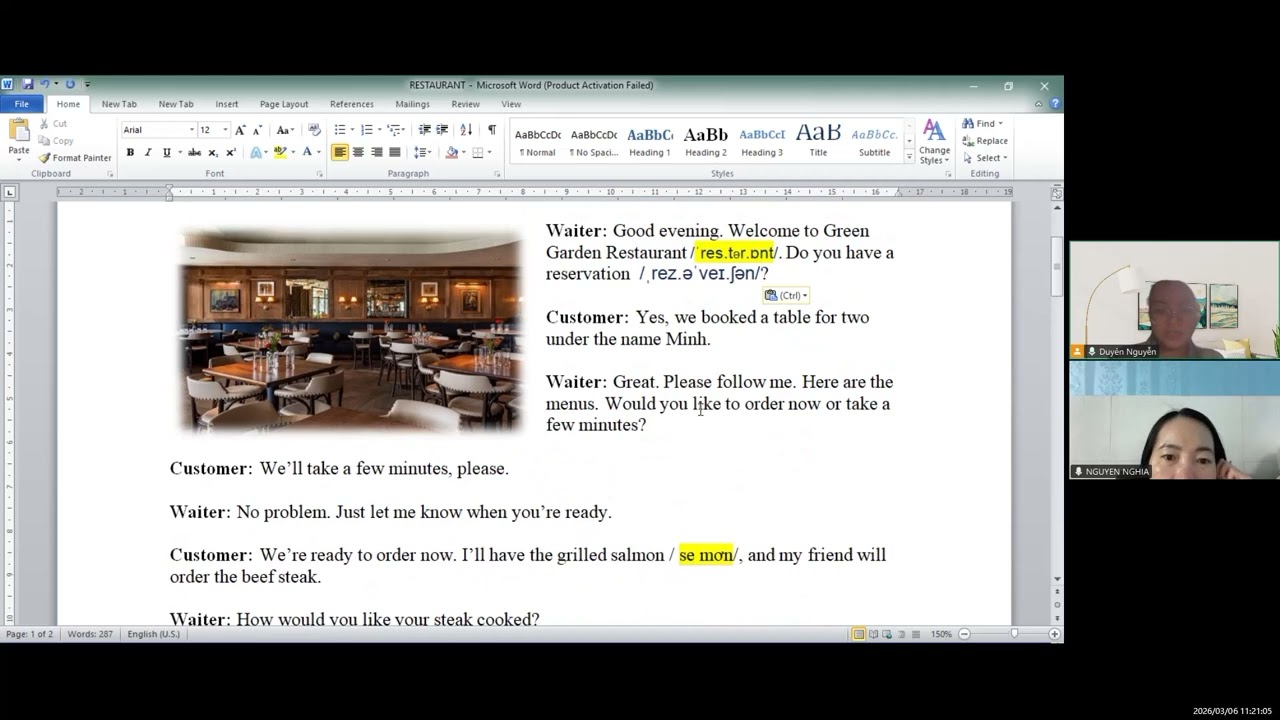
Task: Zoom in with plus button
Action: [1054, 634]
